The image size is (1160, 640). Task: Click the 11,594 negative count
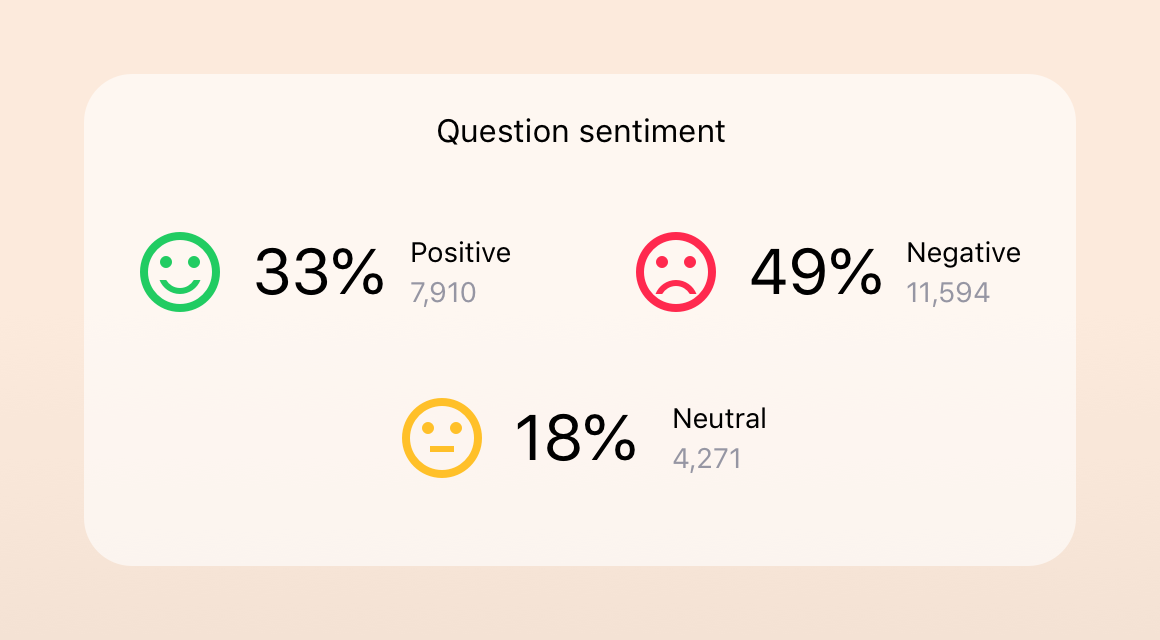click(948, 293)
